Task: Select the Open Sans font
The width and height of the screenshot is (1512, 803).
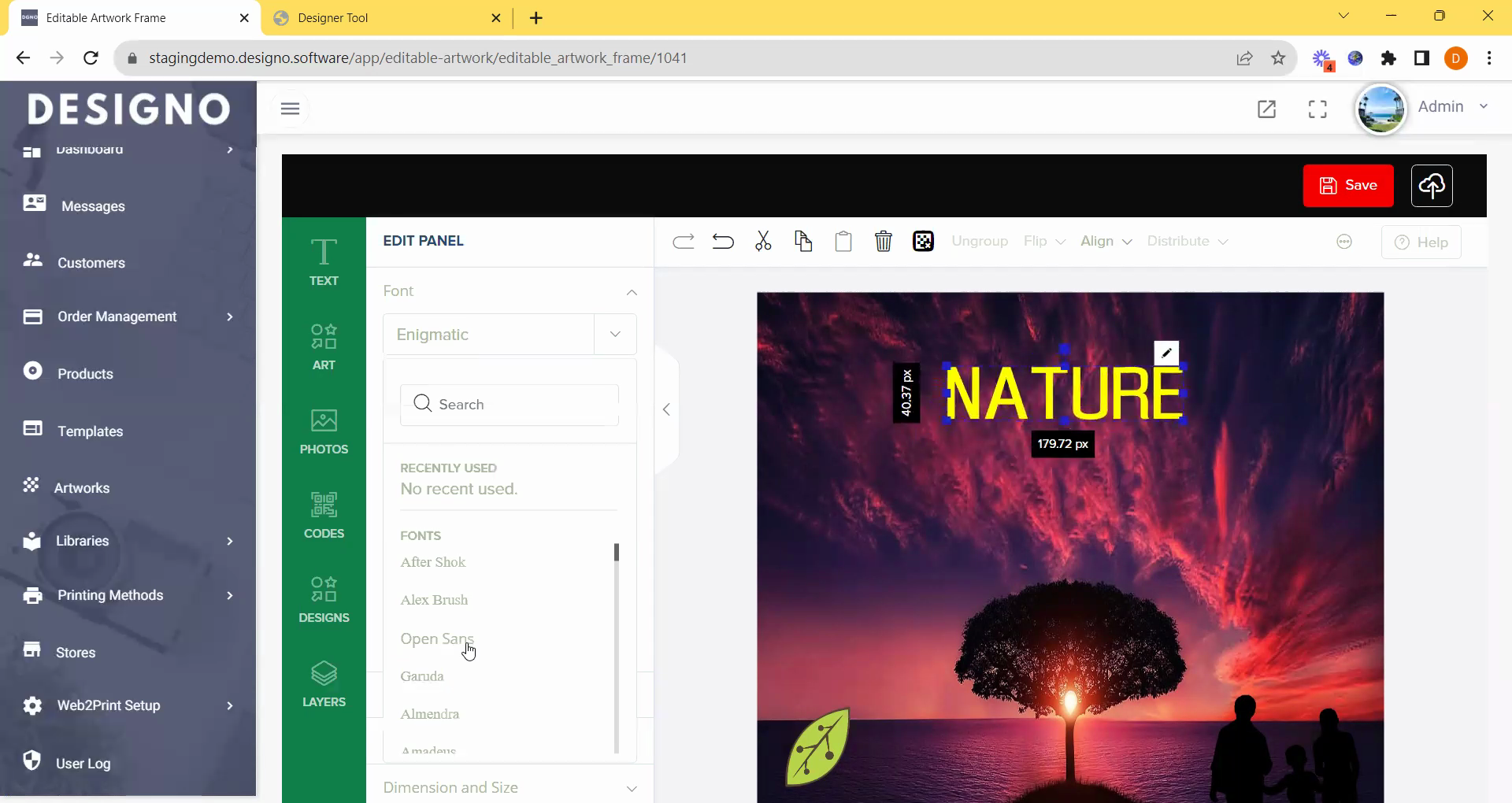Action: click(x=436, y=638)
